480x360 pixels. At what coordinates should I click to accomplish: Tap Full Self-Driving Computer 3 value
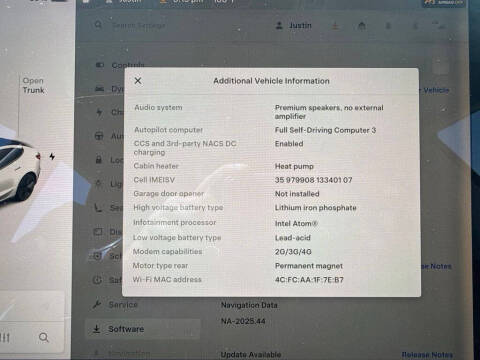tap(325, 130)
